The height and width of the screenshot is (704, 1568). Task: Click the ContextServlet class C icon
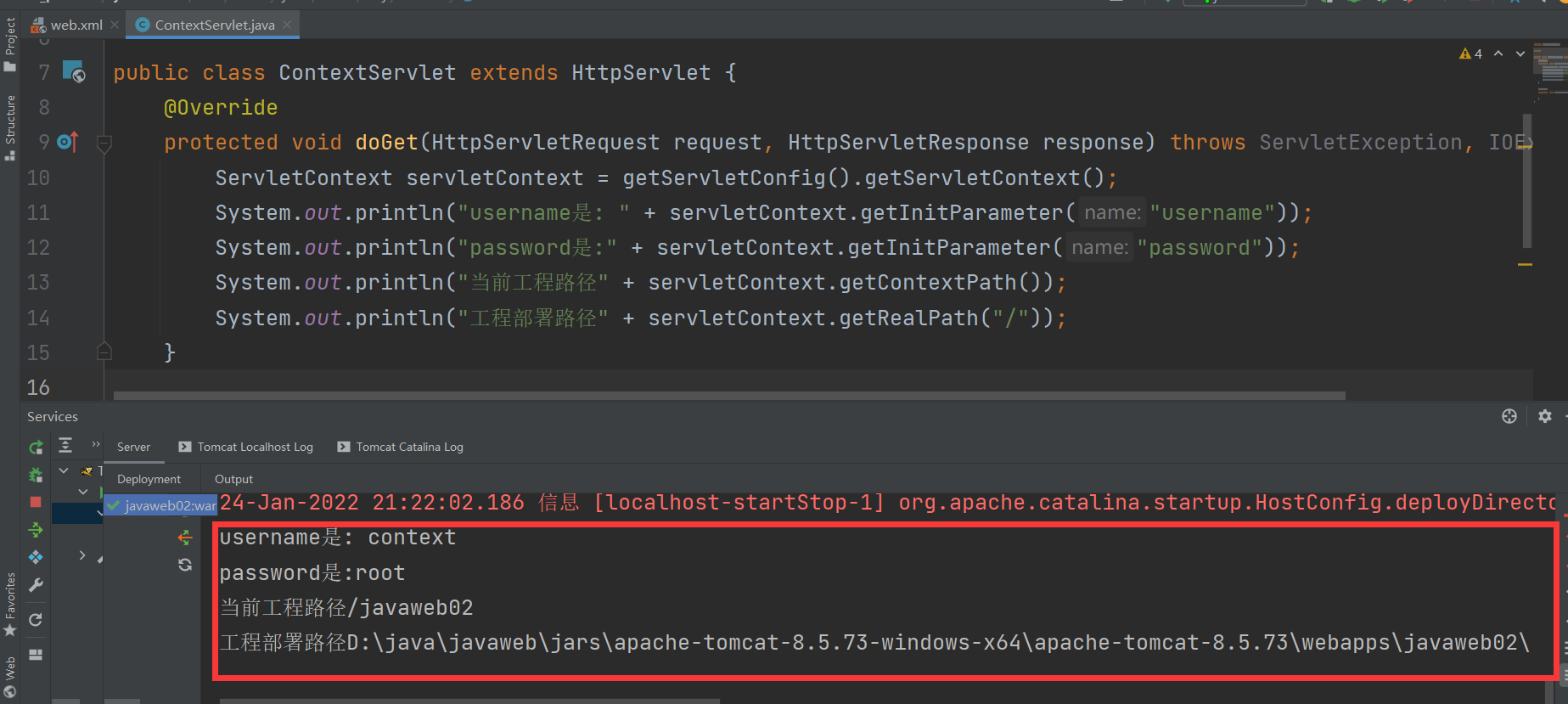pos(143,25)
